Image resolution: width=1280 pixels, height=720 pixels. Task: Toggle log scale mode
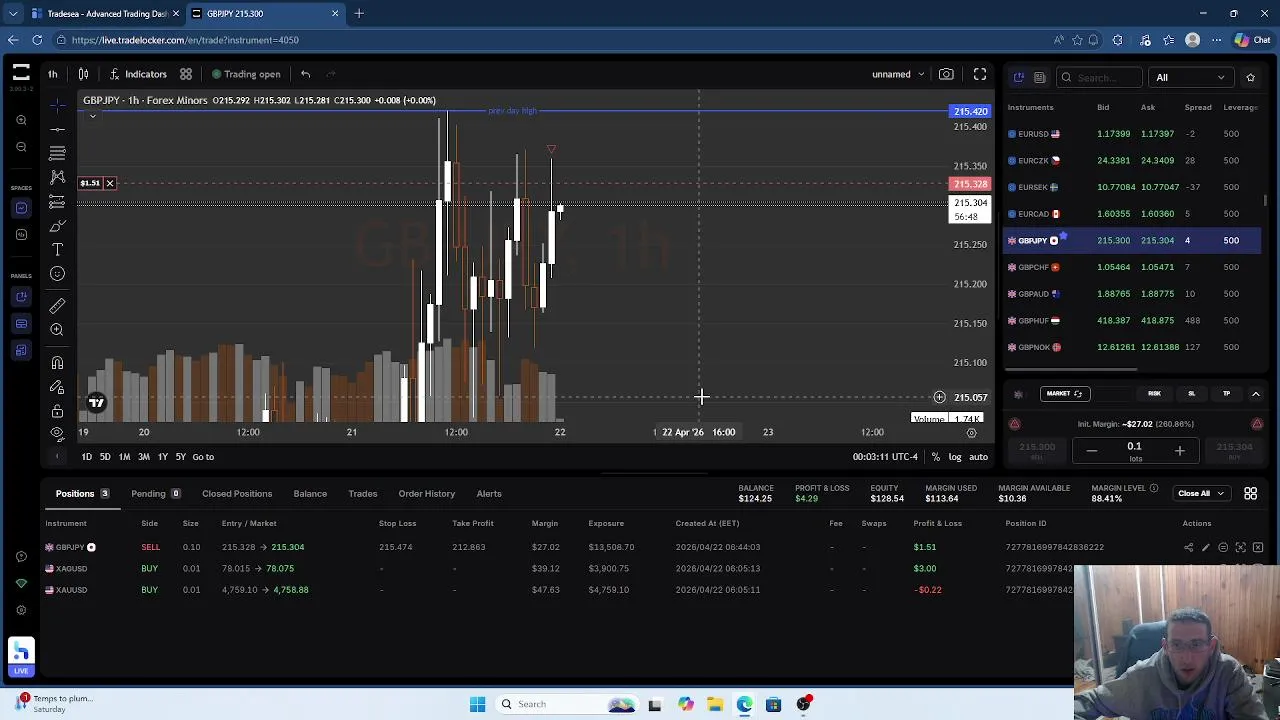point(955,457)
